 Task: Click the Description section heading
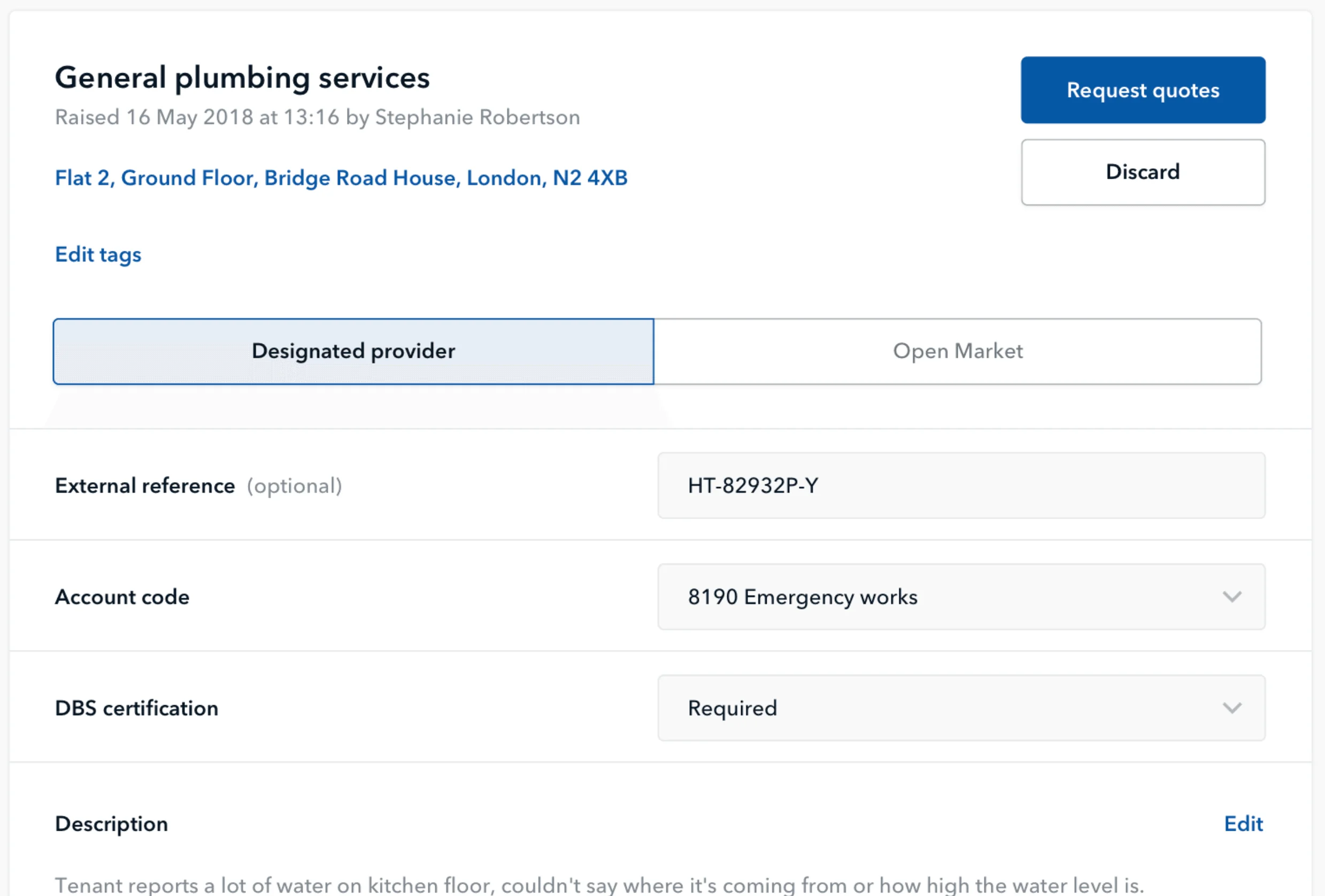click(112, 824)
